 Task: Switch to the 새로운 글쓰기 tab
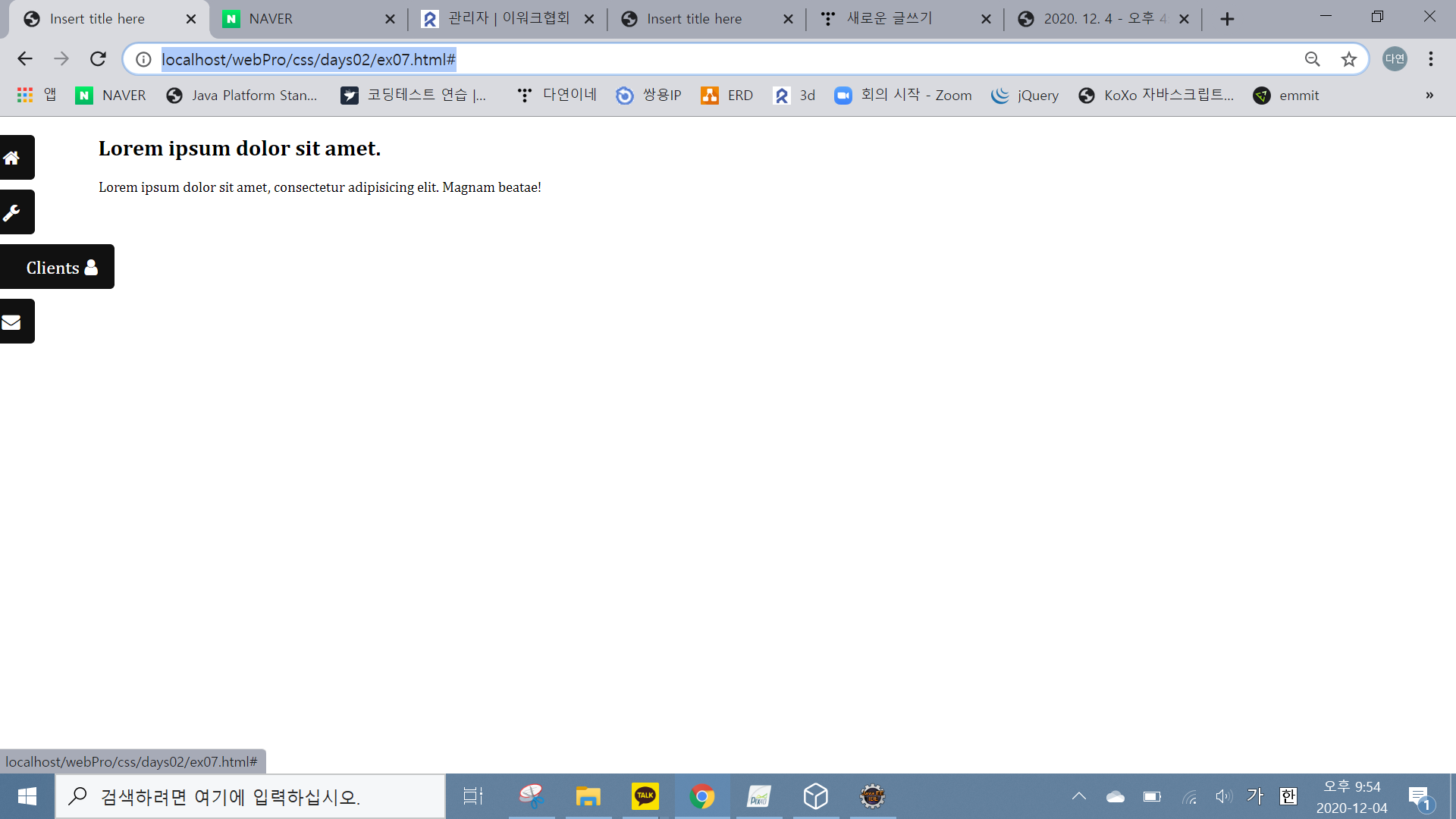pyautogui.click(x=902, y=19)
